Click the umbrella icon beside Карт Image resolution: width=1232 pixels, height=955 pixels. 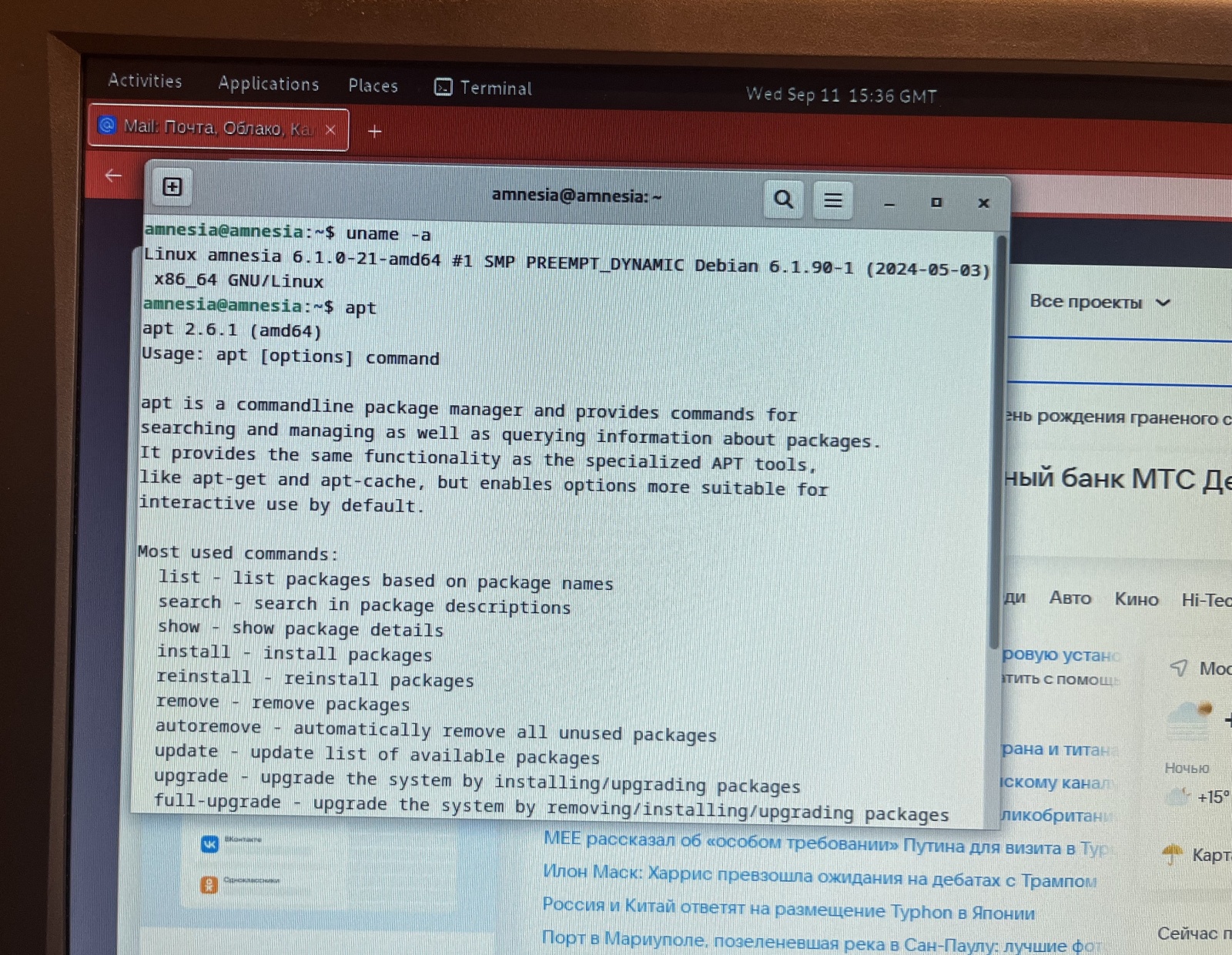[x=1173, y=853]
